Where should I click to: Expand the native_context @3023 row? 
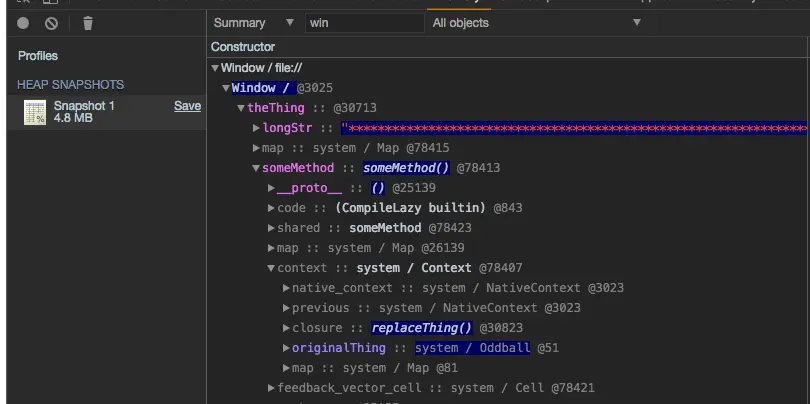(x=286, y=288)
